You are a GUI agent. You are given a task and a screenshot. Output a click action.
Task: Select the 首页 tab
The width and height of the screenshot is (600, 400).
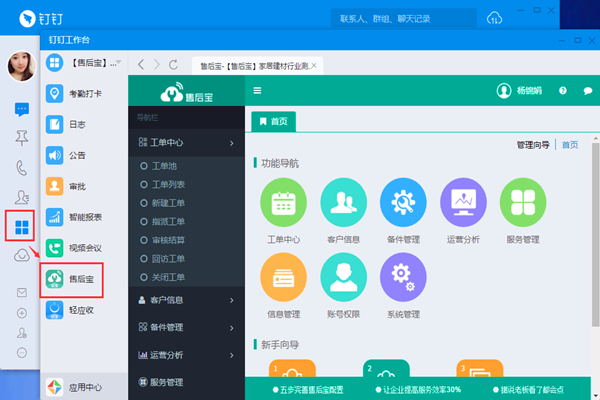point(273,122)
